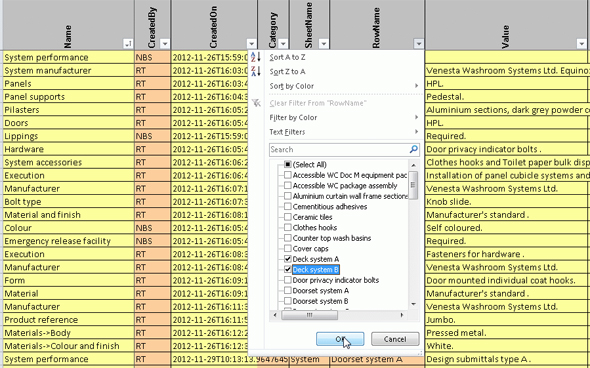The width and height of the screenshot is (590, 368).
Task: Select the 'Jumbo.' value cell
Action: pos(506,320)
